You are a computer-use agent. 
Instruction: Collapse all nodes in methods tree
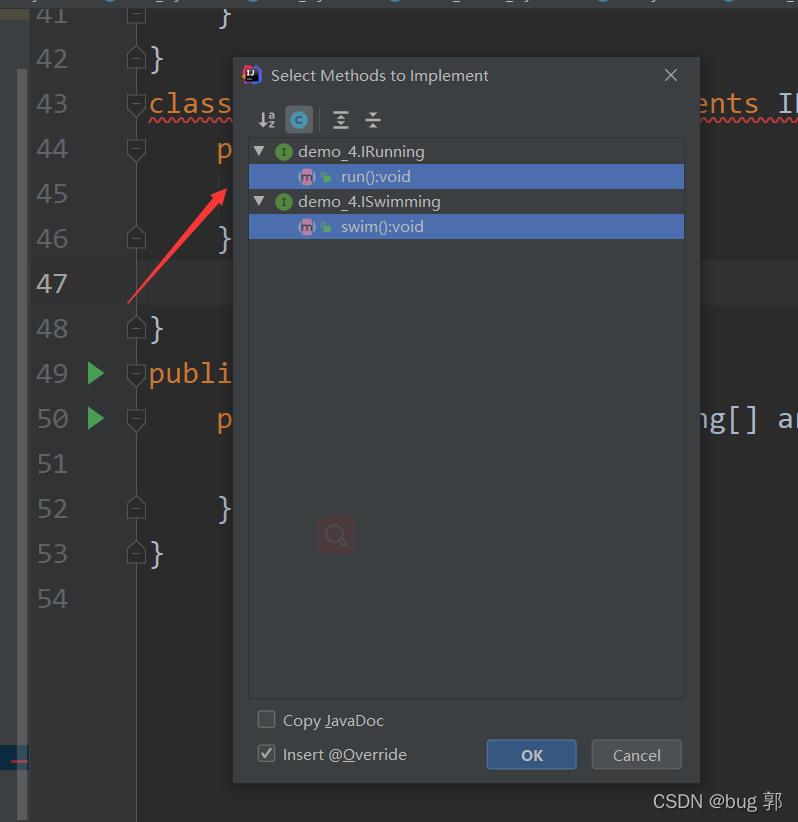point(373,120)
